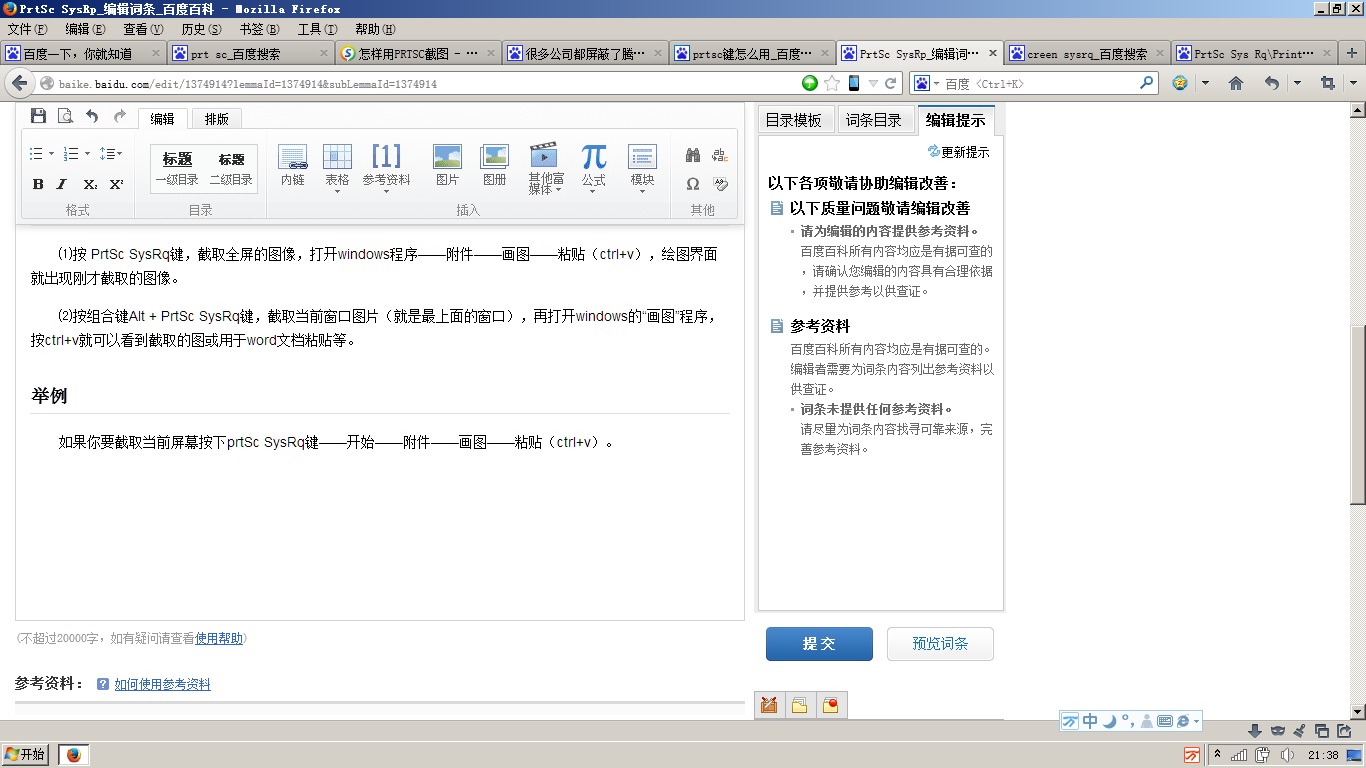
Task: Click the green go arrow in address bar
Action: (810, 83)
